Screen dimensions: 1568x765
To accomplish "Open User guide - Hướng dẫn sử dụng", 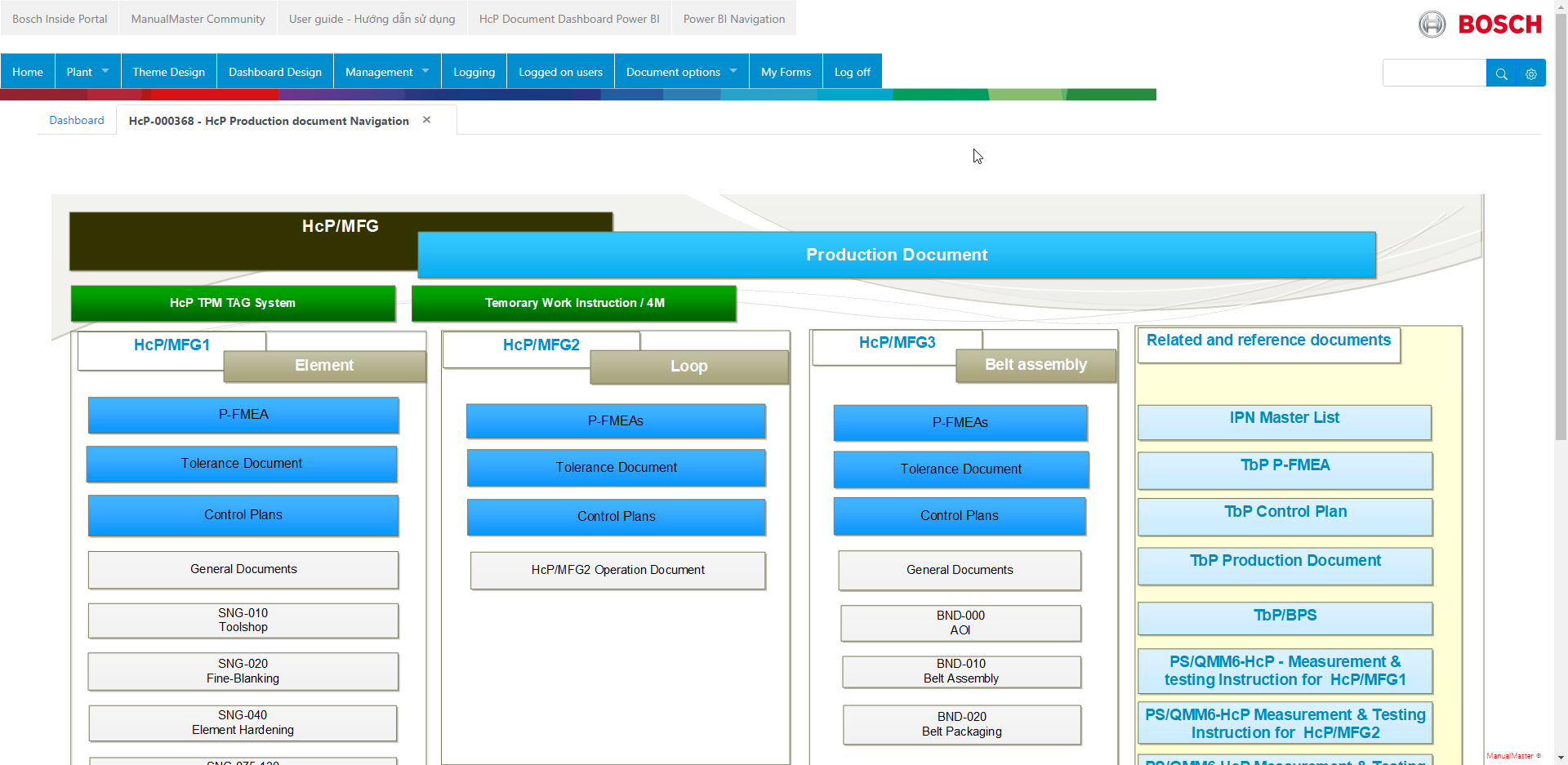I will 372,18.
